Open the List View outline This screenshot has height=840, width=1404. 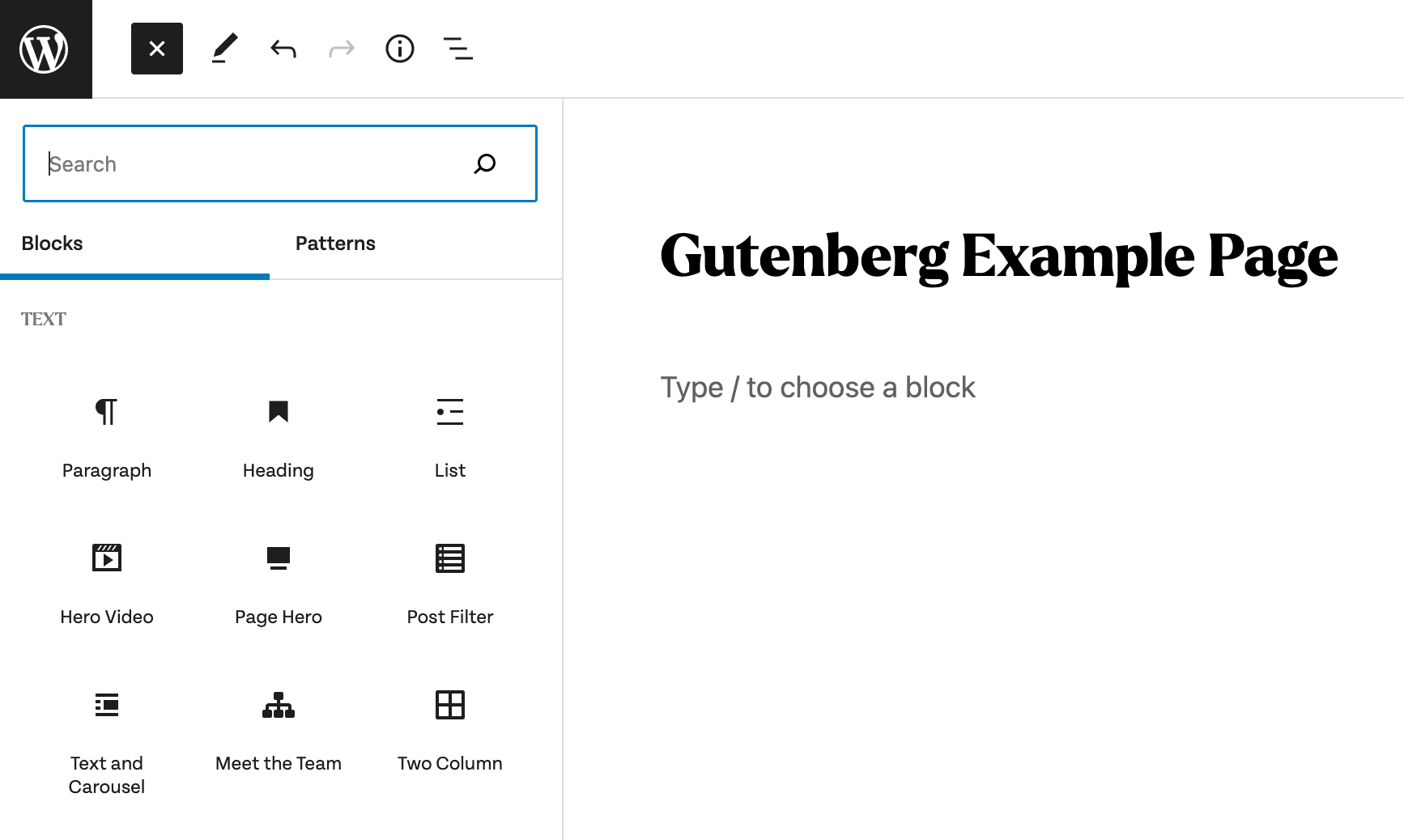coord(458,49)
